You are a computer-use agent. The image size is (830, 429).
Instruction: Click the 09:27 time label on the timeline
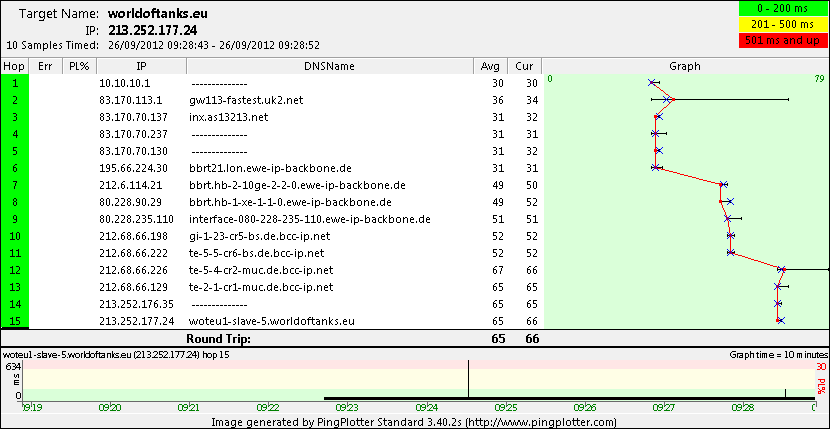(664, 408)
